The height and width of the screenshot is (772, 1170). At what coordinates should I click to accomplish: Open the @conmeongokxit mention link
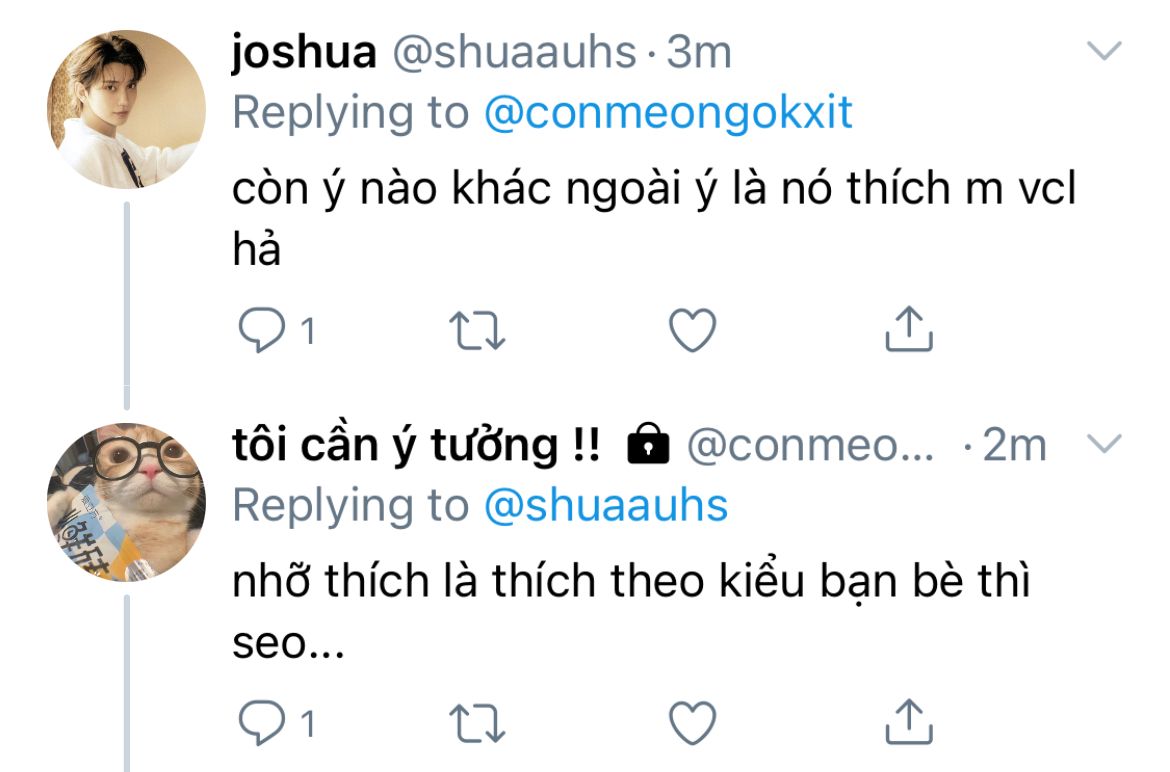click(669, 113)
